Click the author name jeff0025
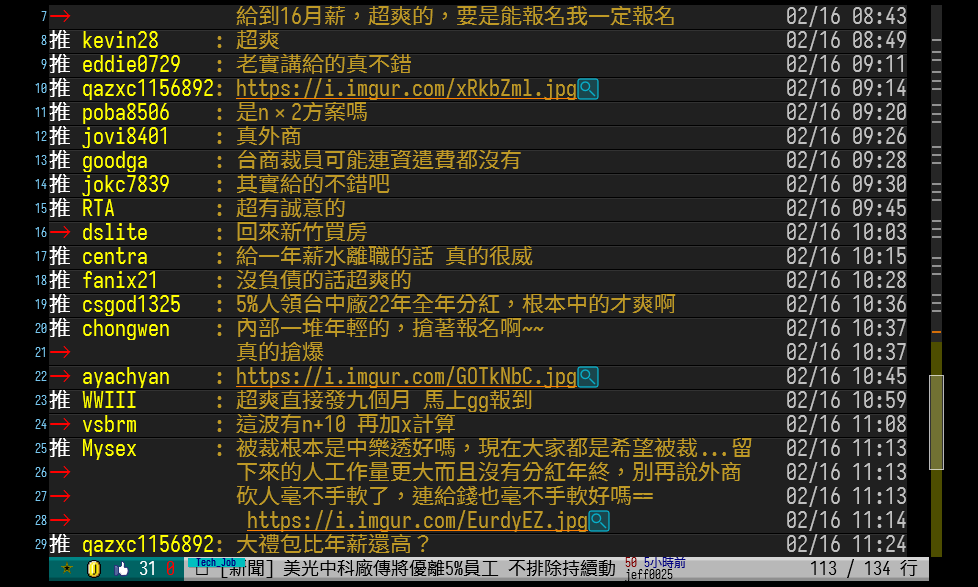 point(649,576)
